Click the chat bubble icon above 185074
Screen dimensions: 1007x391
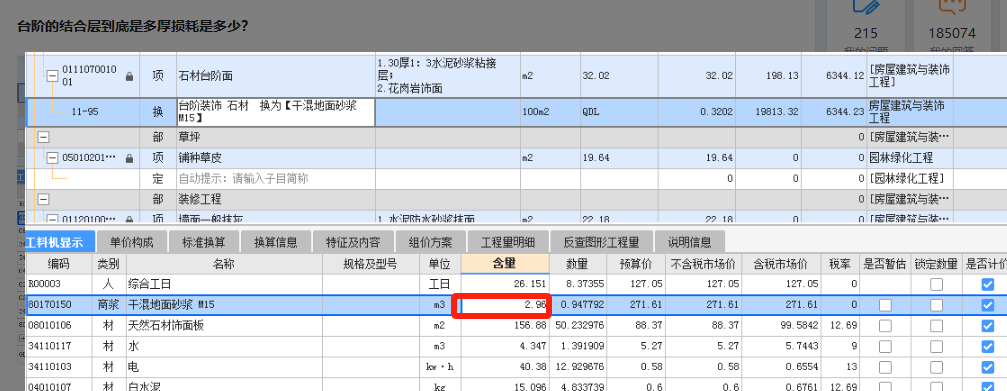click(x=952, y=6)
